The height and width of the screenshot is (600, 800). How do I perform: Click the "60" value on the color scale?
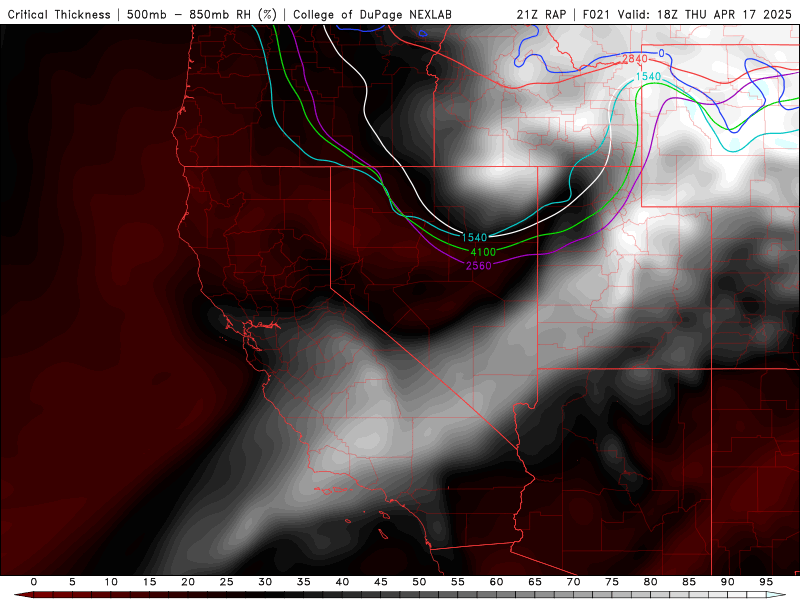click(496, 582)
